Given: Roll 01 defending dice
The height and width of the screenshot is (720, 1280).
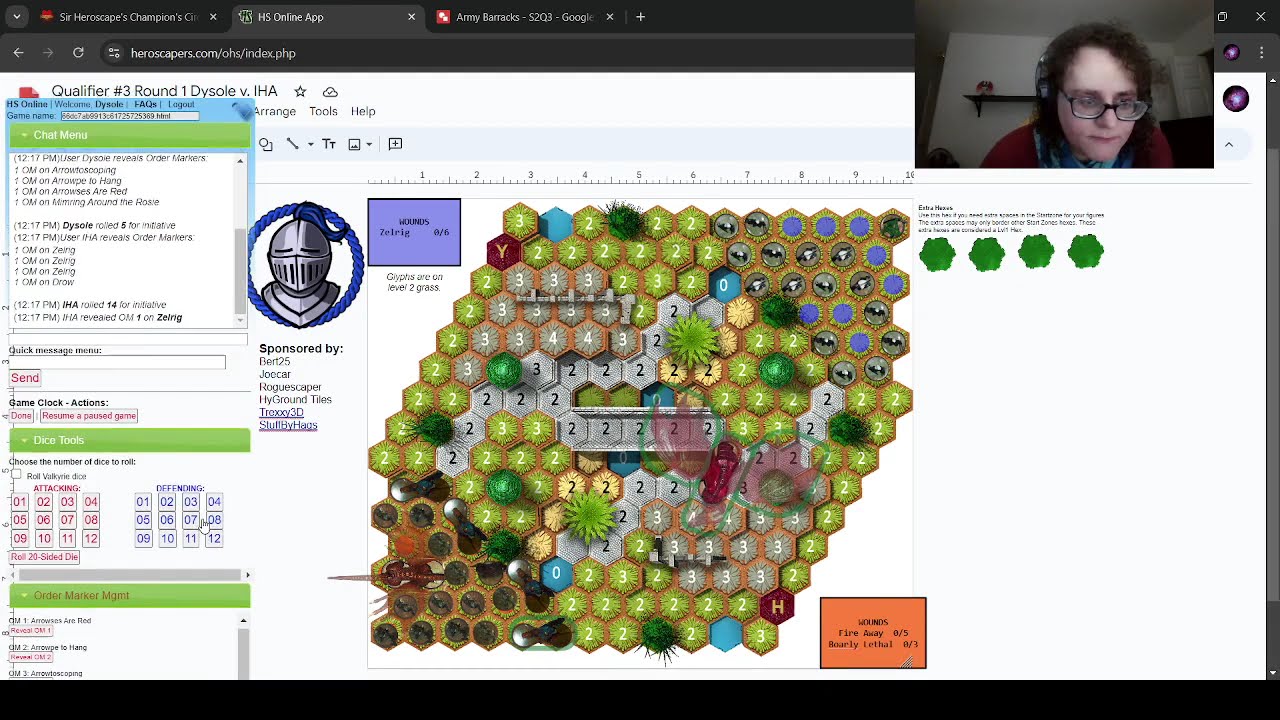Looking at the screenshot, I should 143,502.
